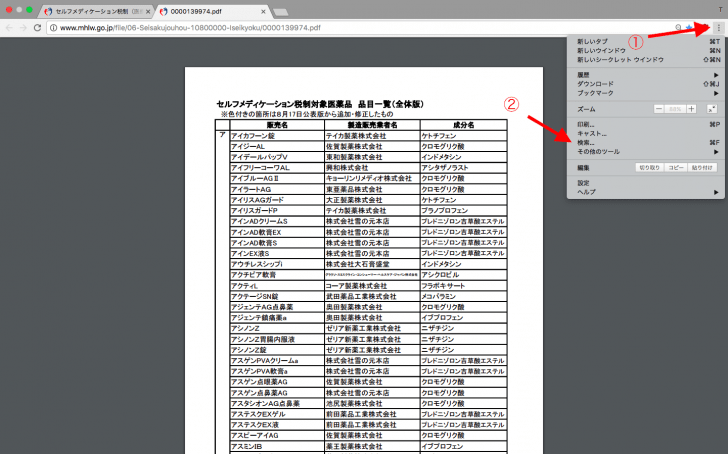
Task: Expand その他のツール submenu
Action: [x=645, y=152]
